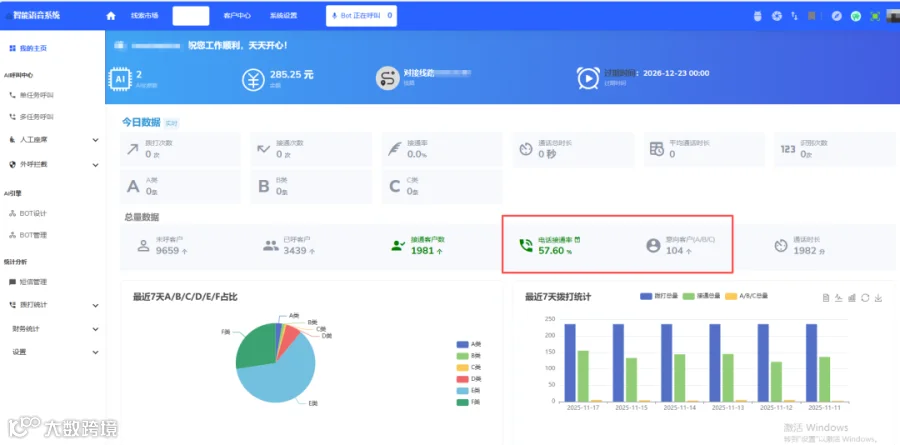Toggle A/B/C总量 series in bar chart legend

pyautogui.click(x=746, y=296)
